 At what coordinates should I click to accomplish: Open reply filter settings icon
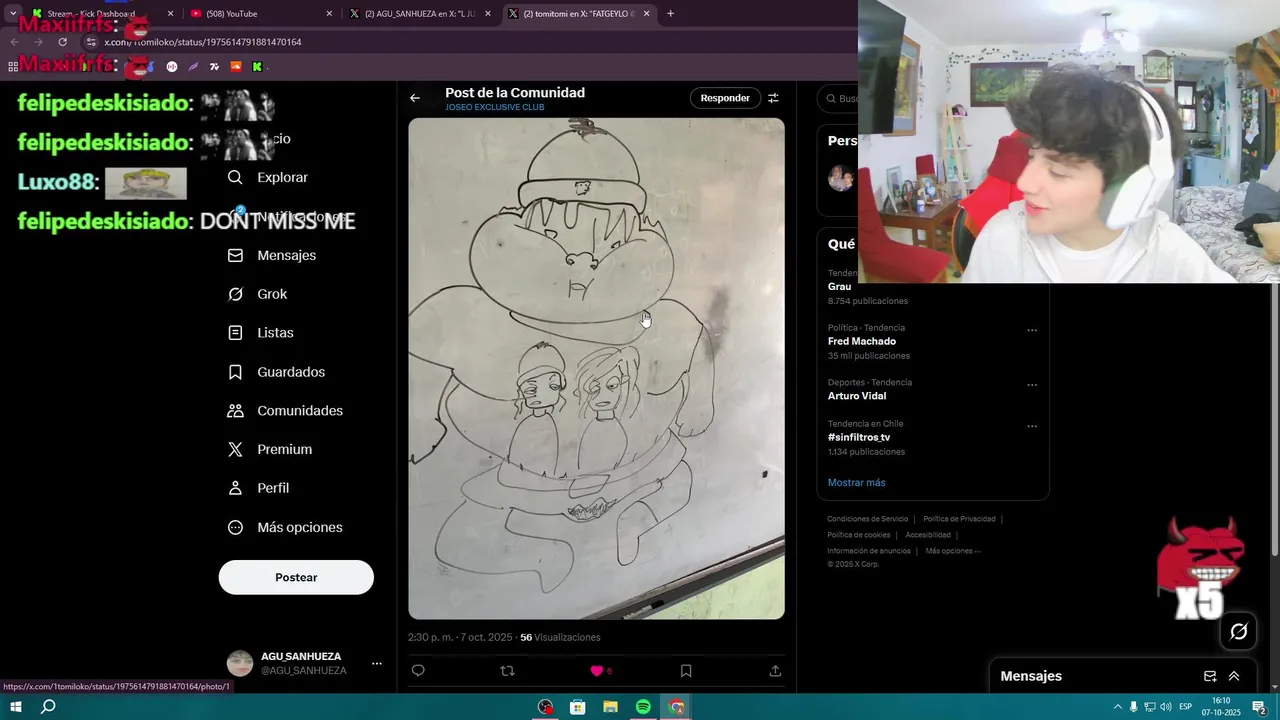773,98
